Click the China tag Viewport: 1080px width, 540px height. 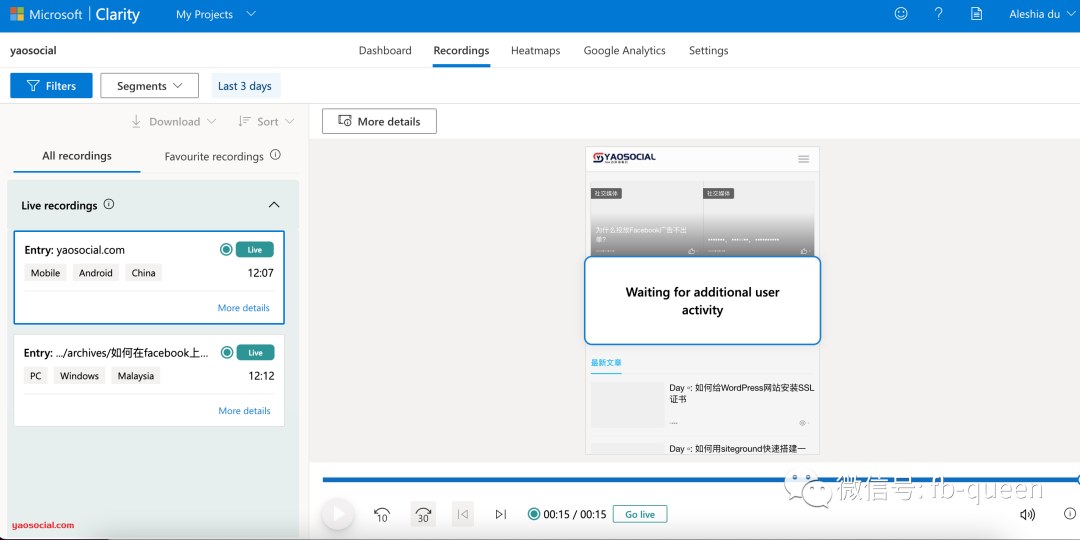click(143, 273)
